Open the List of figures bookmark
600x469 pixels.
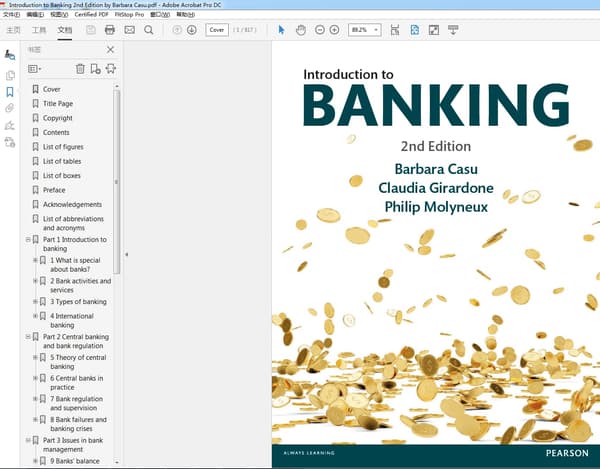tap(63, 147)
